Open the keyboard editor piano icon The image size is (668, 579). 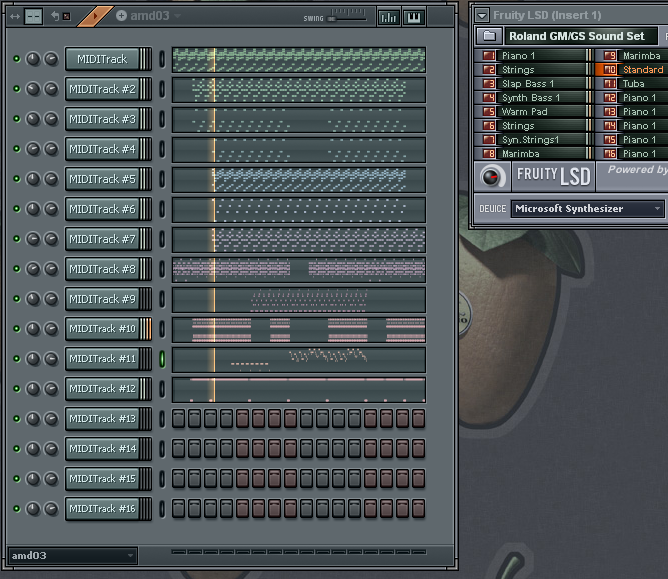414,17
